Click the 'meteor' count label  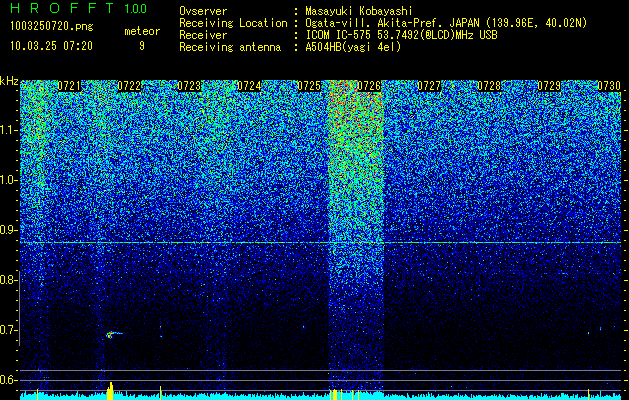142,31
